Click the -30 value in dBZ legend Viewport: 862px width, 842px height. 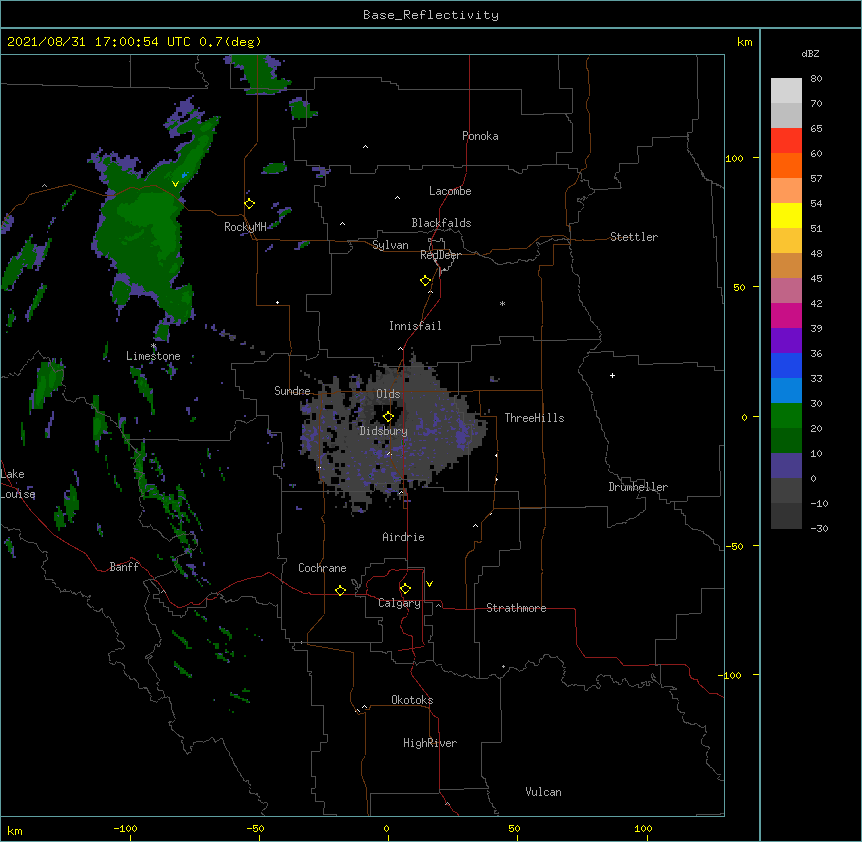coord(819,528)
